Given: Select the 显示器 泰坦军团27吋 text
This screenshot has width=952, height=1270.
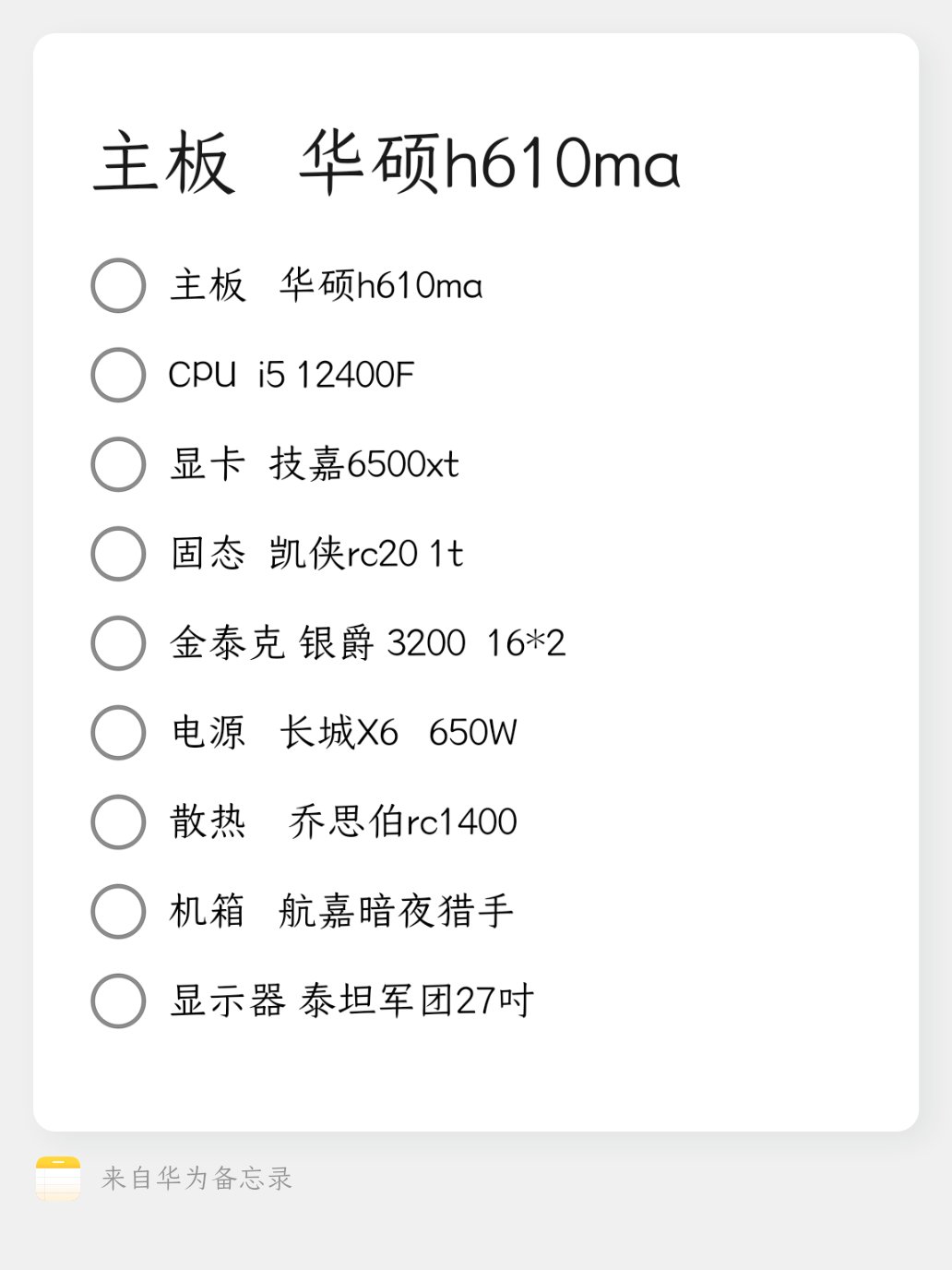Looking at the screenshot, I should (x=351, y=1001).
